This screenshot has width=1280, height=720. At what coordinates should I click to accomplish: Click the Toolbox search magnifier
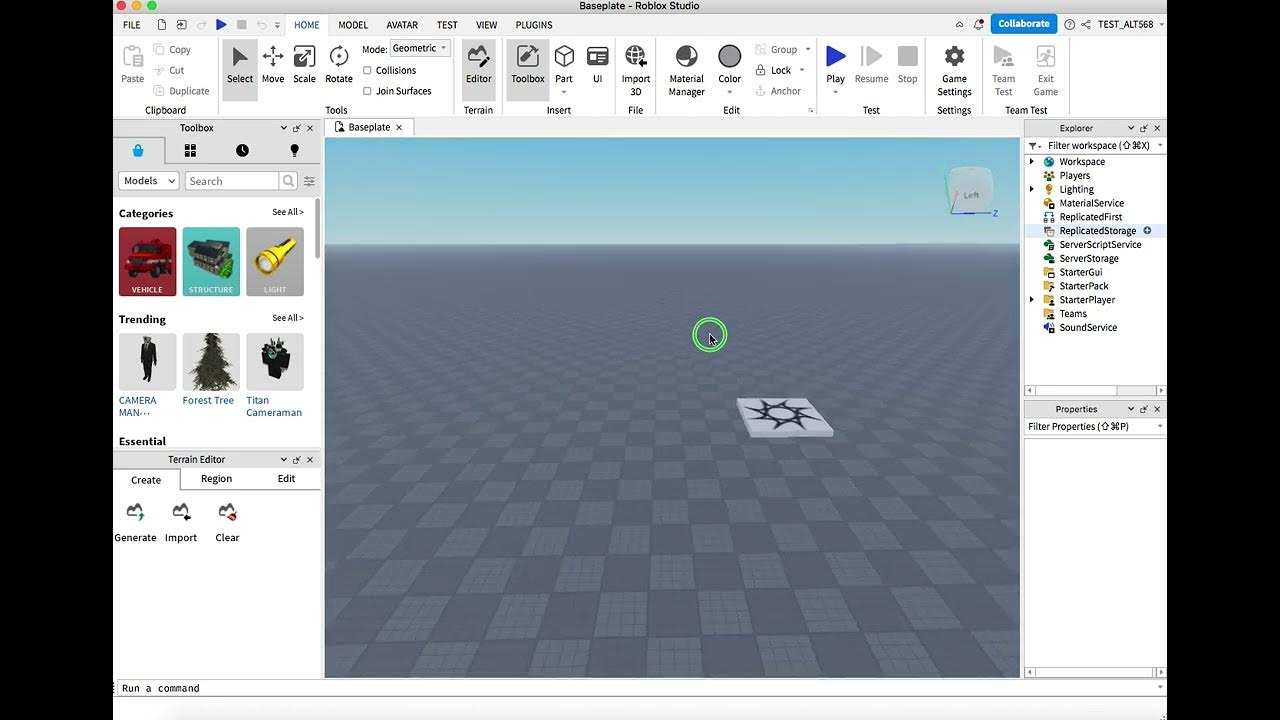[x=288, y=181]
